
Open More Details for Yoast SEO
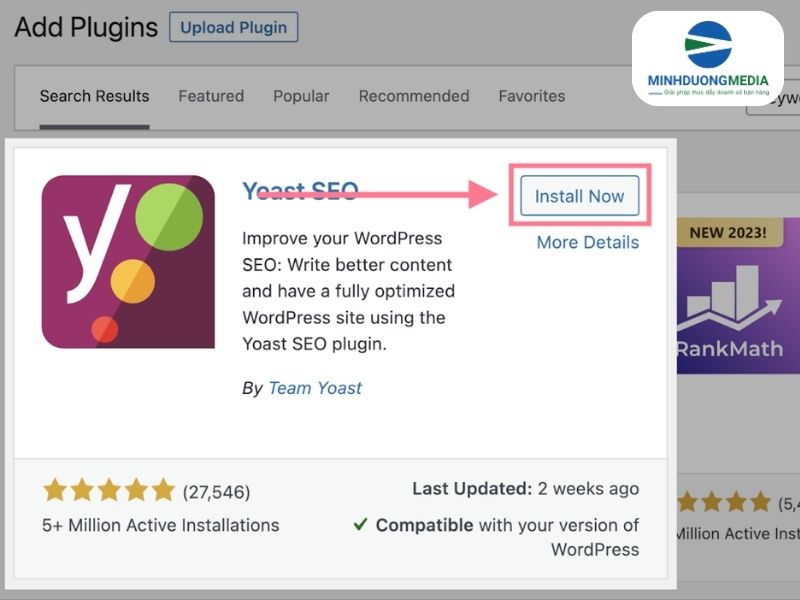pos(588,242)
